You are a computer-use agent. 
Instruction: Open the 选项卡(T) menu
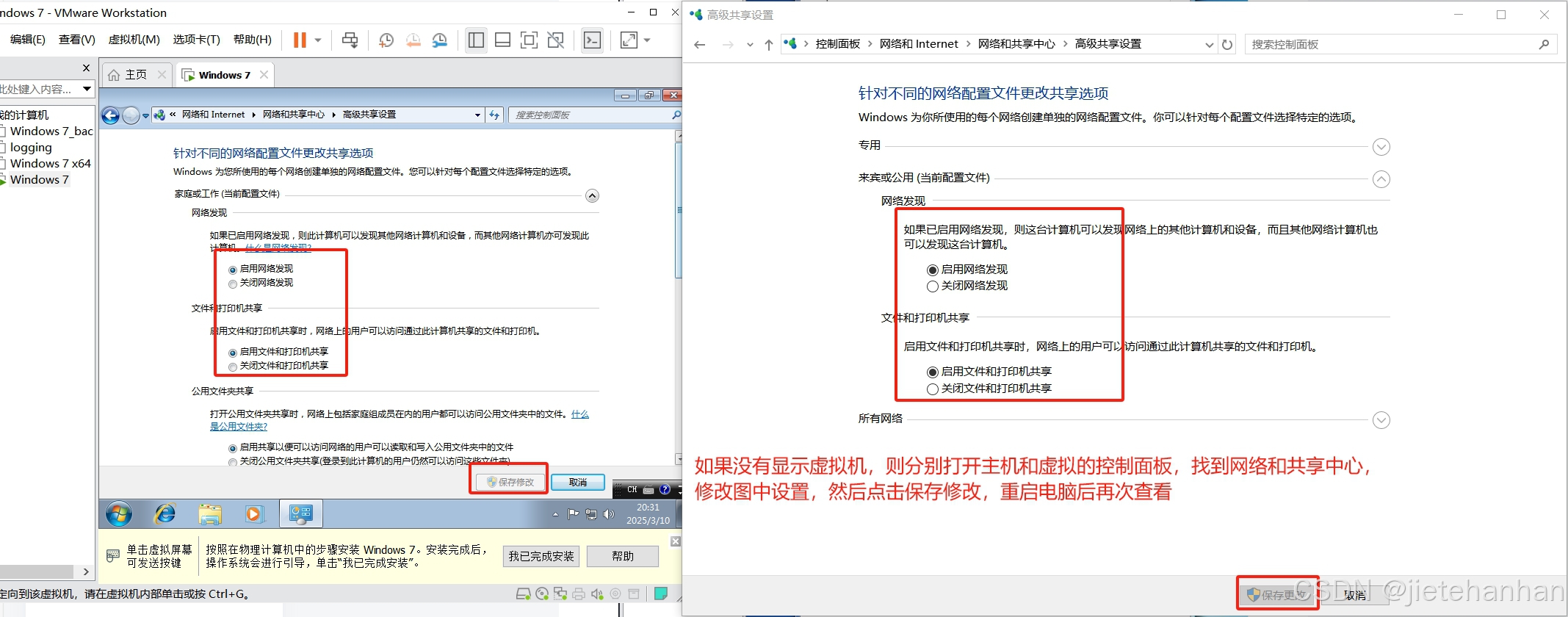coord(196,40)
